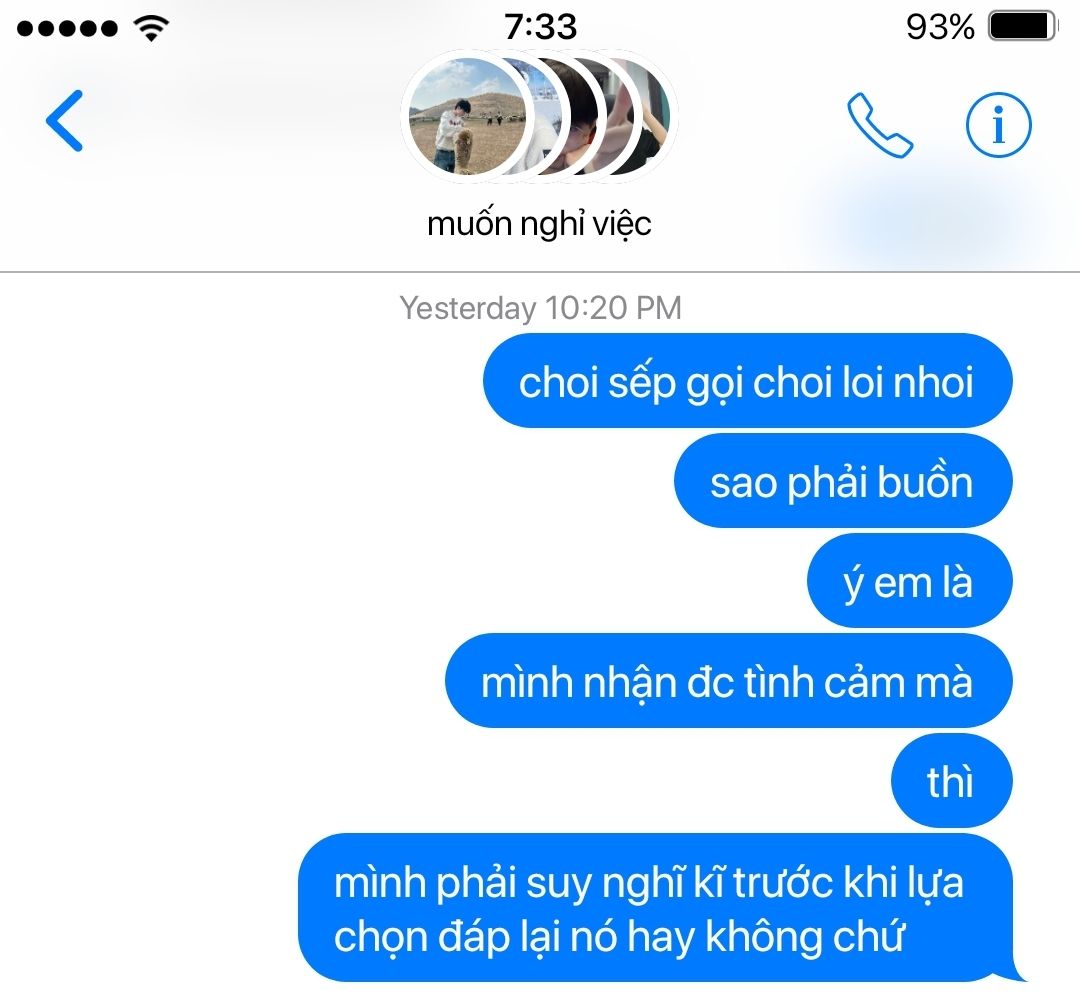Image resolution: width=1080 pixels, height=1000 pixels.
Task: Tap the 7:33 clock in the status bar
Action: pos(540,27)
